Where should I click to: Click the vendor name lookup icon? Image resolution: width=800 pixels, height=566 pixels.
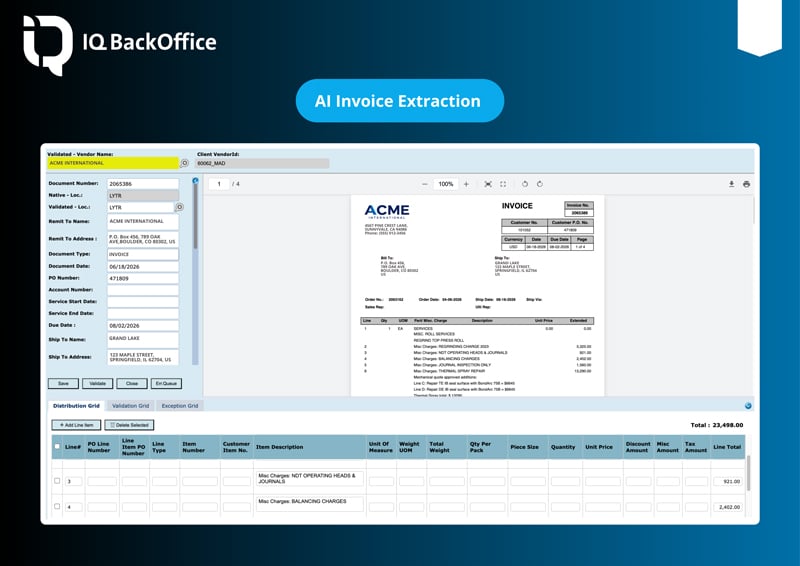[185, 163]
